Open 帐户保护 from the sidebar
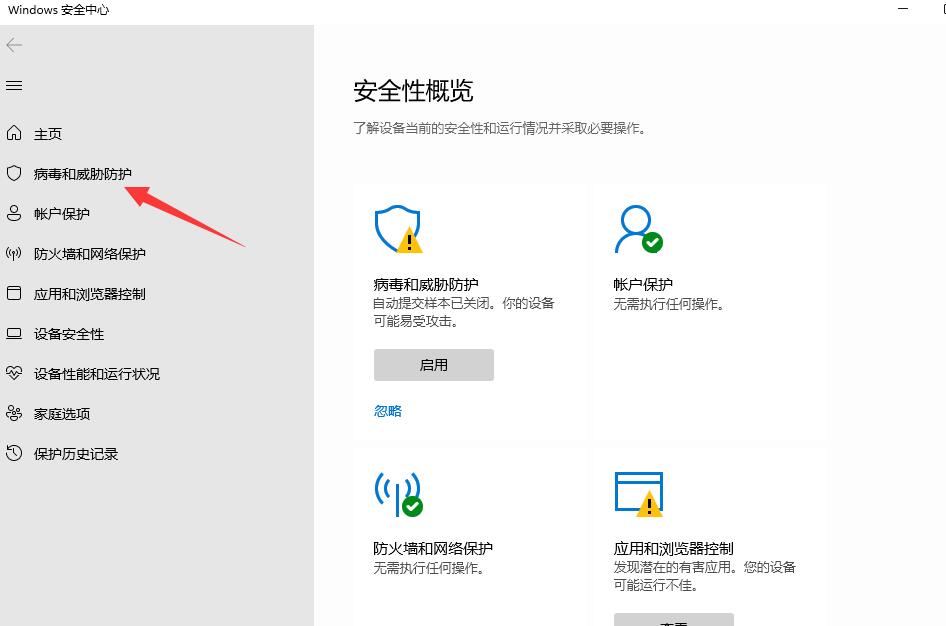The width and height of the screenshot is (946, 626). [x=62, y=213]
